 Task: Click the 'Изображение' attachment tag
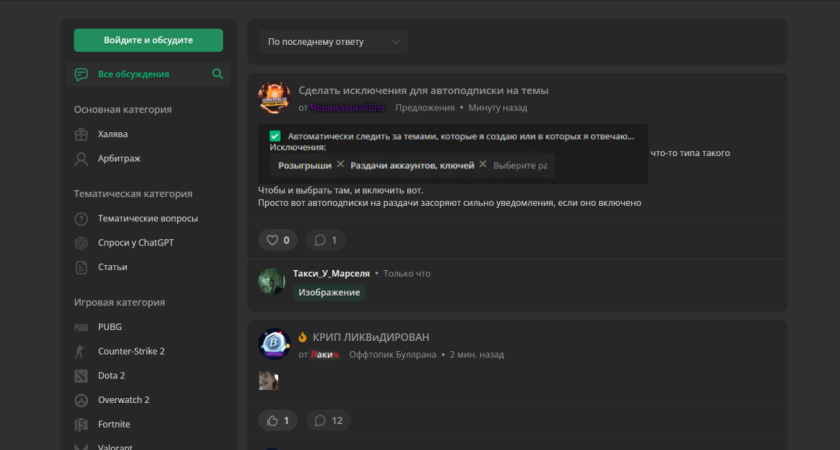(329, 292)
